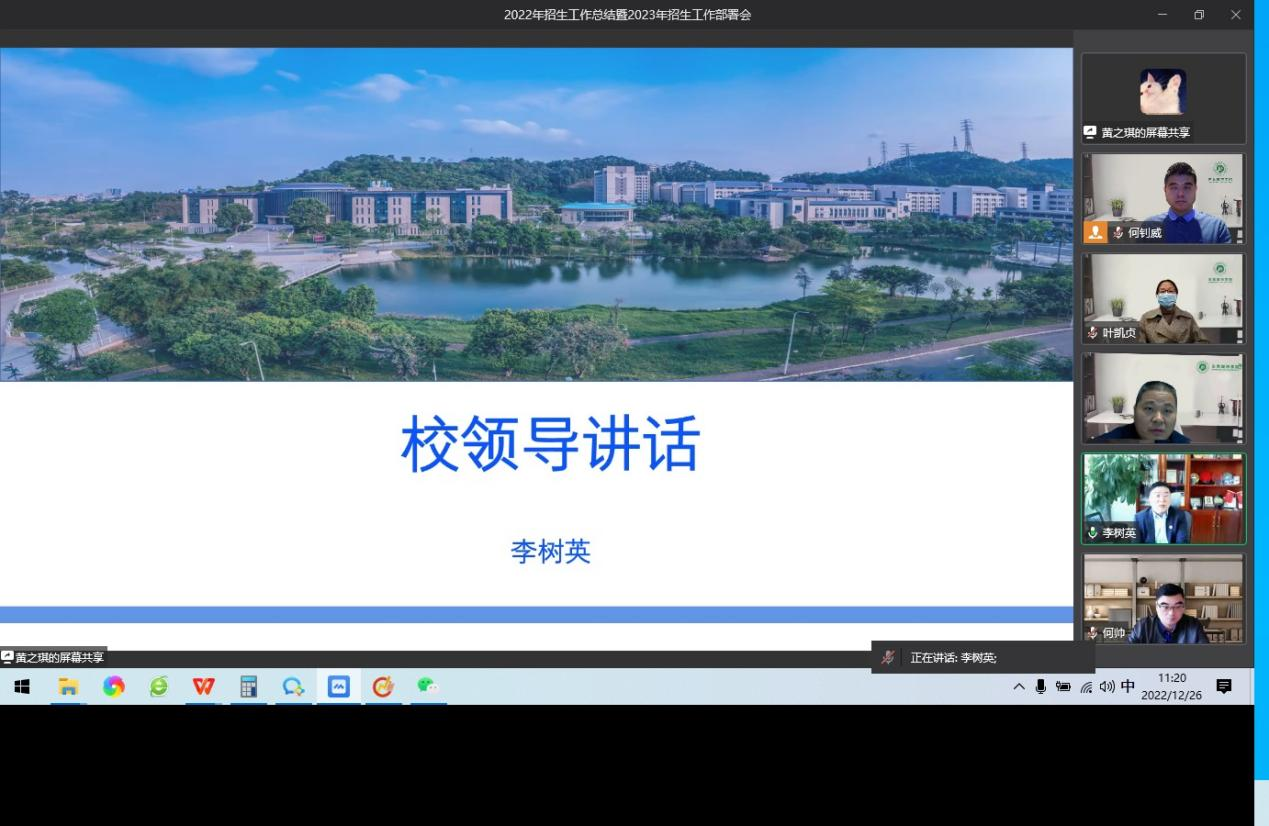Open File Explorer from the taskbar
Screen dimensions: 1269x826
pos(68,686)
